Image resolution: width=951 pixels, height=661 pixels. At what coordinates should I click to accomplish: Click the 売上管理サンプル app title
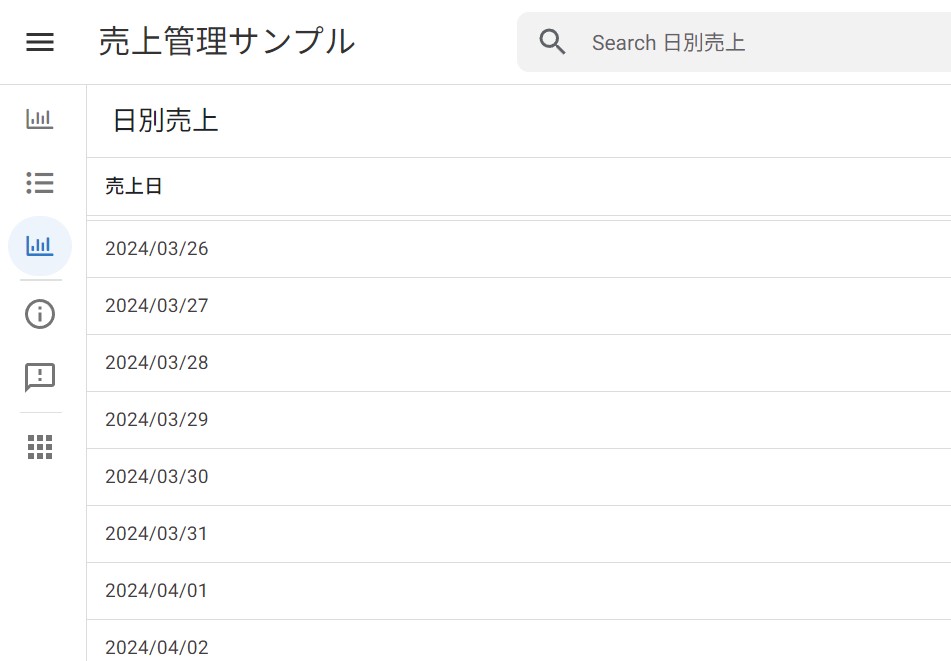tap(227, 42)
